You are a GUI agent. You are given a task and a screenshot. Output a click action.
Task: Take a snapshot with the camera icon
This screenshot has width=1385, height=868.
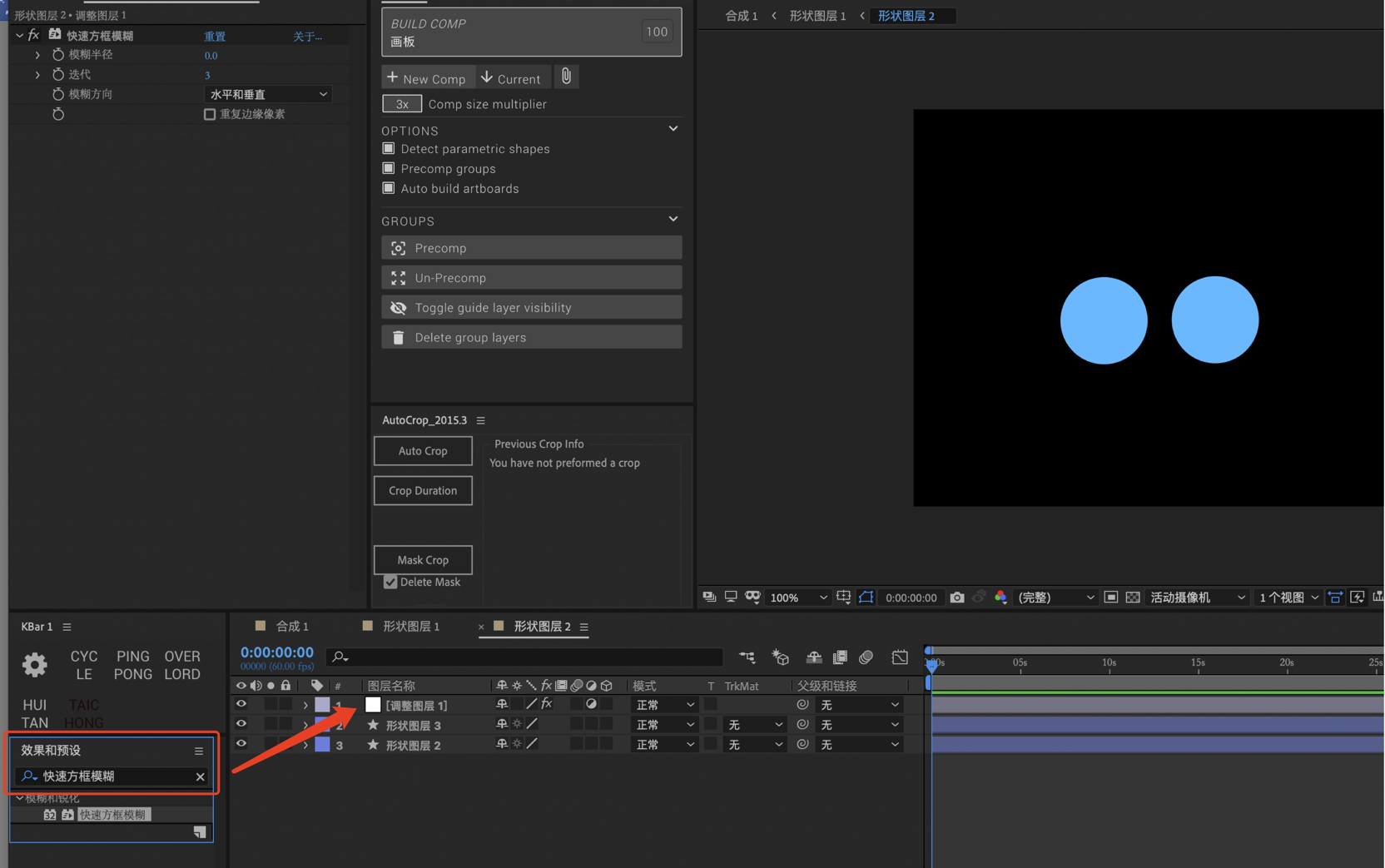tap(957, 597)
